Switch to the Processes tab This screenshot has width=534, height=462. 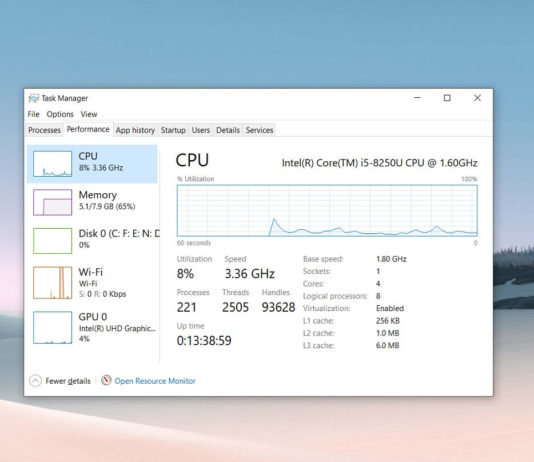44,130
